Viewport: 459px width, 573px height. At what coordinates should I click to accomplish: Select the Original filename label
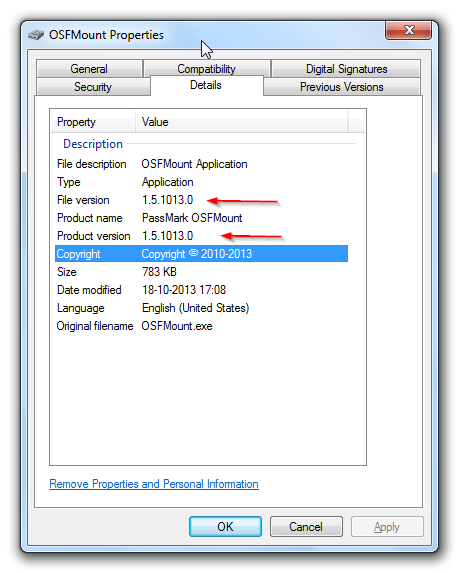coord(95,326)
